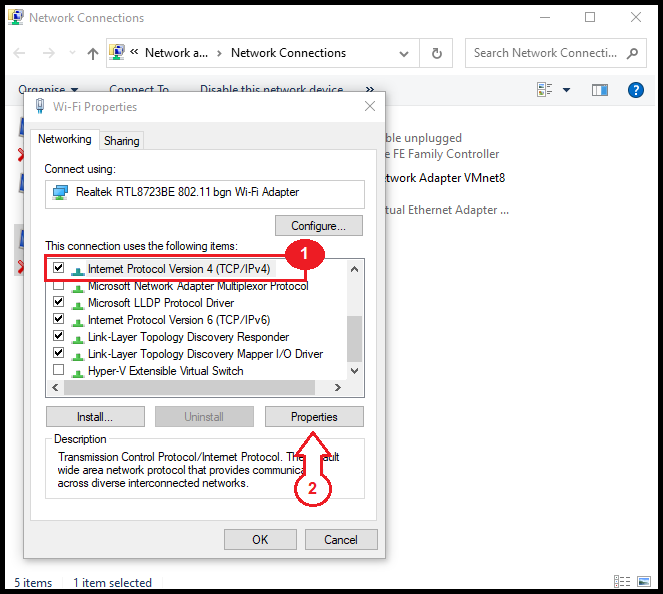Check Hyper-V Extensible Virtual Switch checkbox

pyautogui.click(x=58, y=370)
